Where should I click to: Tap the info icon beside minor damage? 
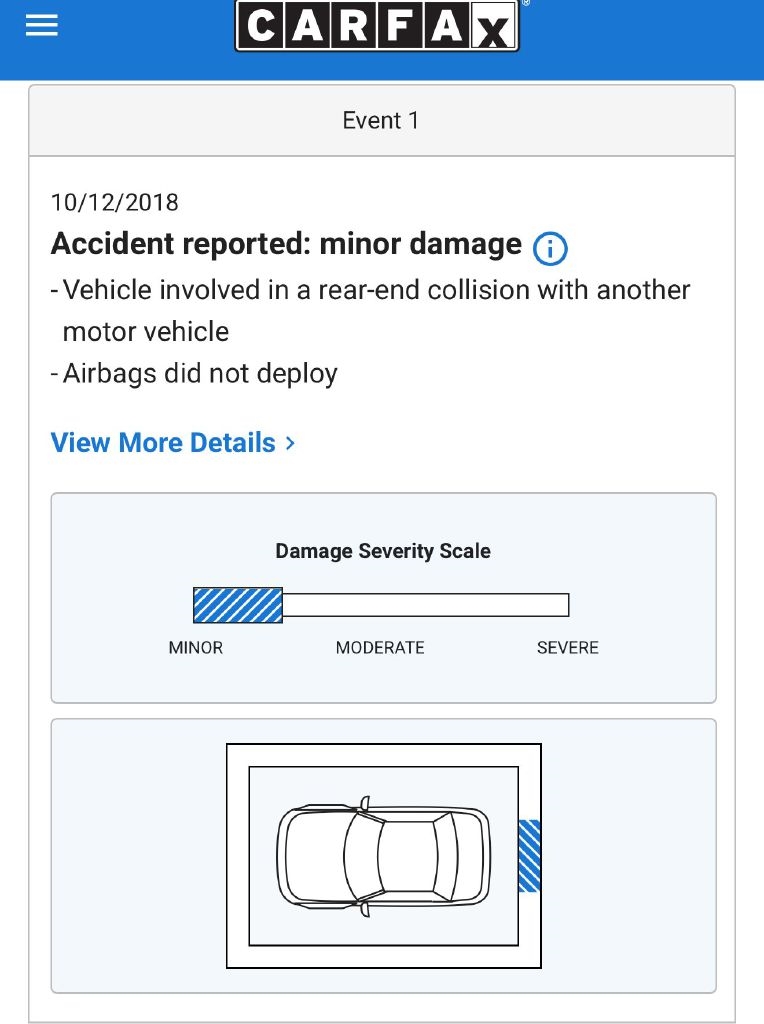point(550,247)
